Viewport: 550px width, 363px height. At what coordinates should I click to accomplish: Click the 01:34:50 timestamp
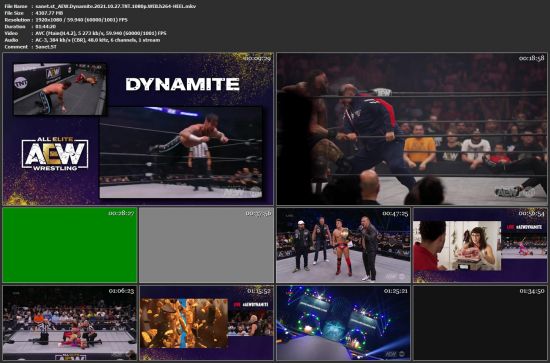(x=532, y=291)
